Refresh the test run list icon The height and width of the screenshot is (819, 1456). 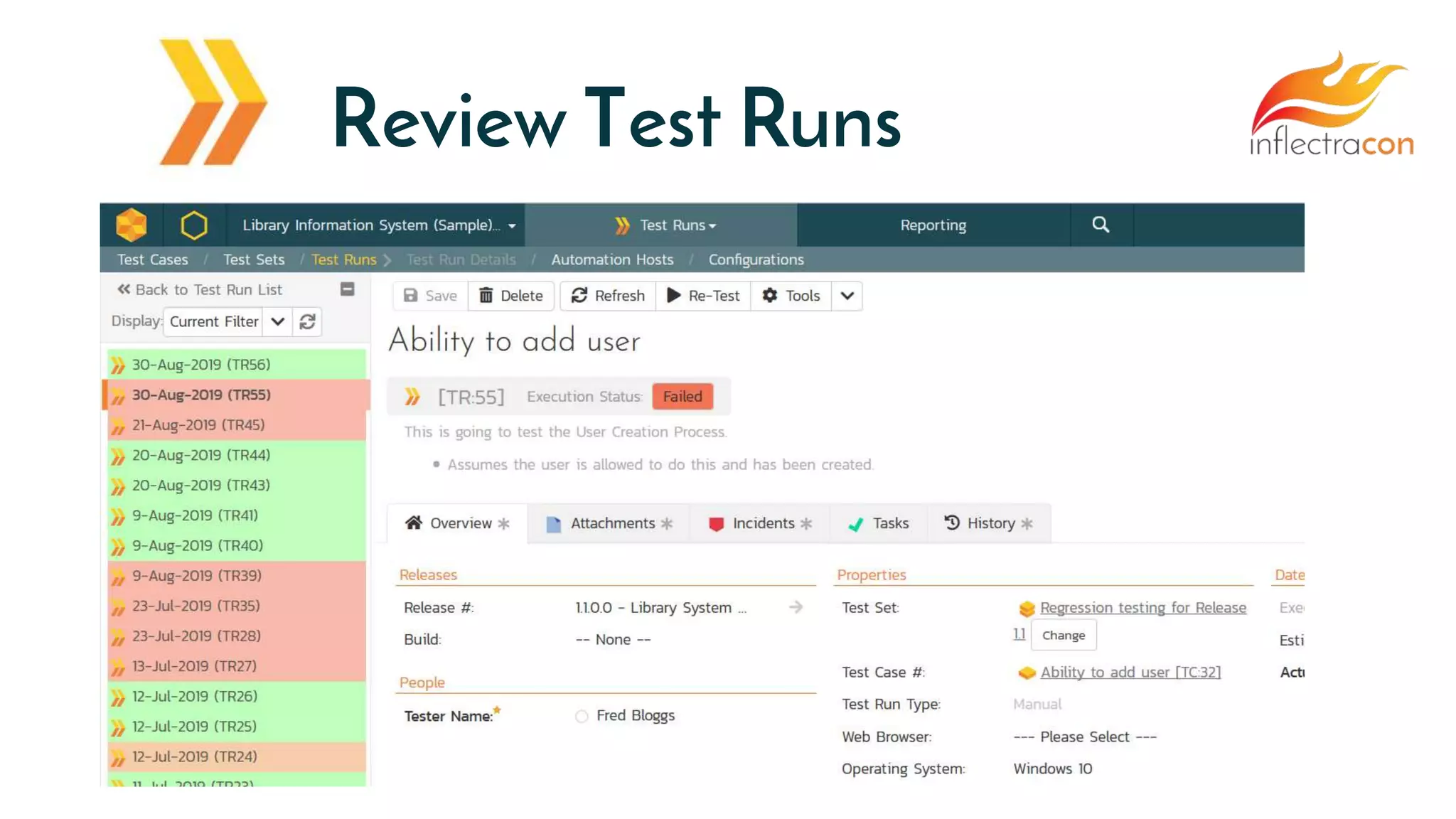point(307,322)
